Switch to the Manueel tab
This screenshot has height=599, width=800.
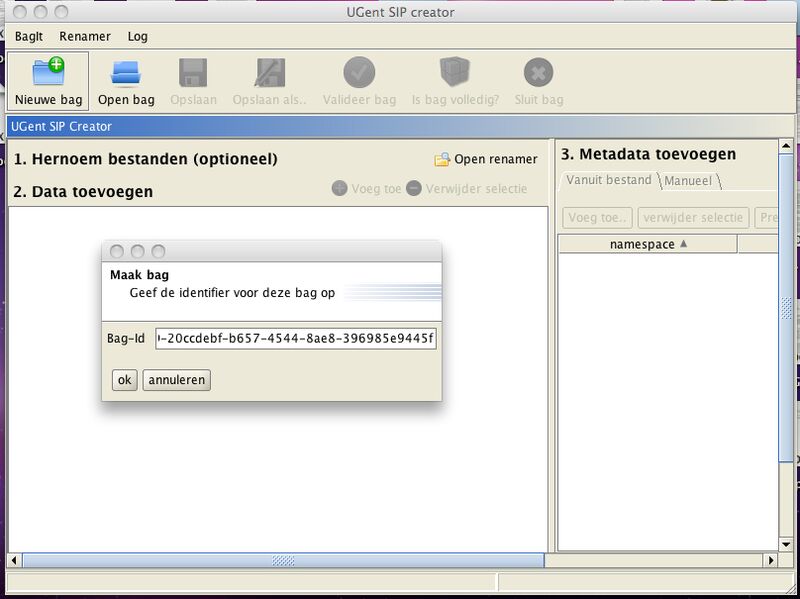690,181
